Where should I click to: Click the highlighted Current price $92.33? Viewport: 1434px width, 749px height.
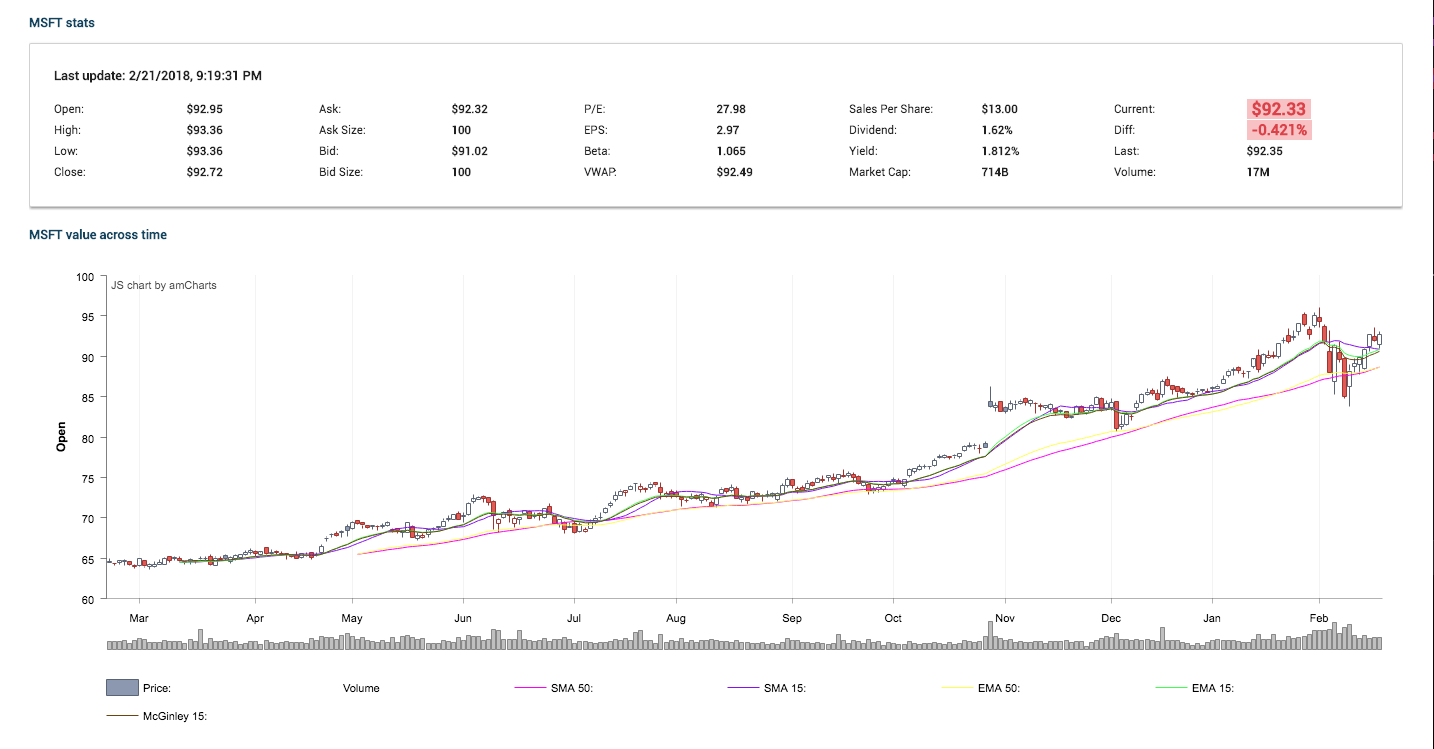click(1278, 109)
